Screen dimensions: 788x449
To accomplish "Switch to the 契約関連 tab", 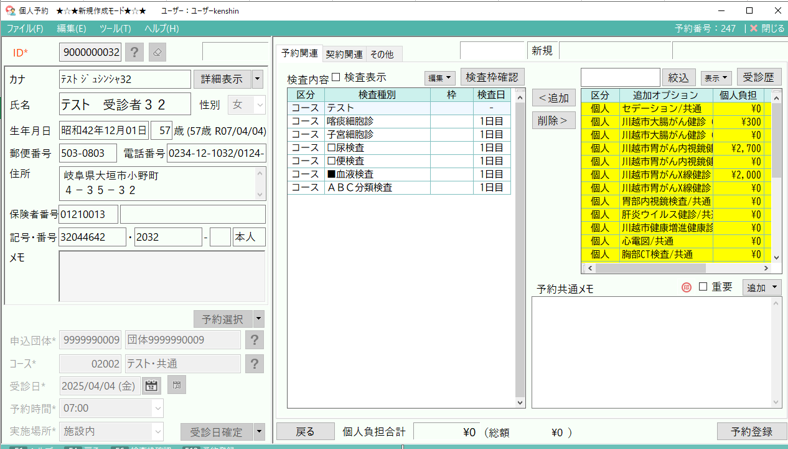I will [344, 54].
